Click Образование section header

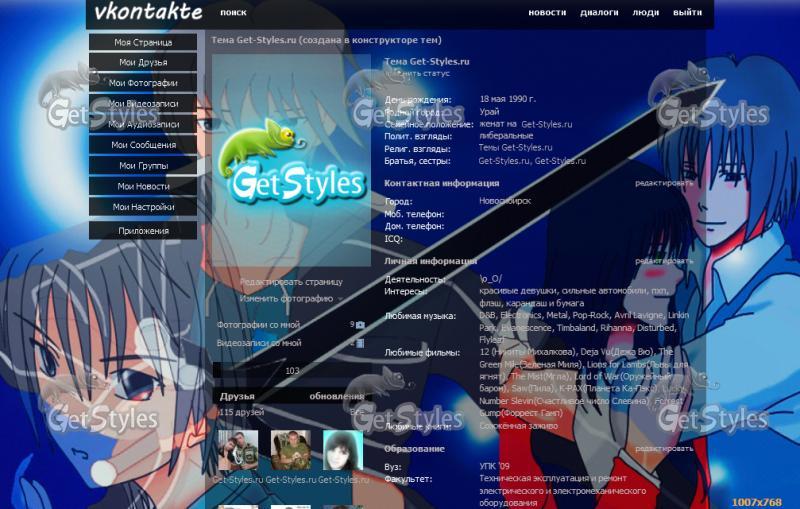pyautogui.click(x=414, y=449)
